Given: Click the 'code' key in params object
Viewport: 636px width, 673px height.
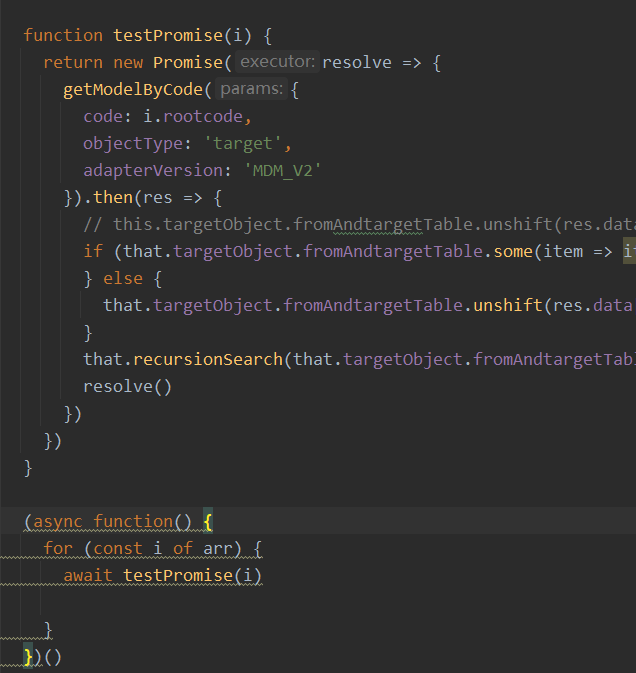Looking at the screenshot, I should 103,117.
